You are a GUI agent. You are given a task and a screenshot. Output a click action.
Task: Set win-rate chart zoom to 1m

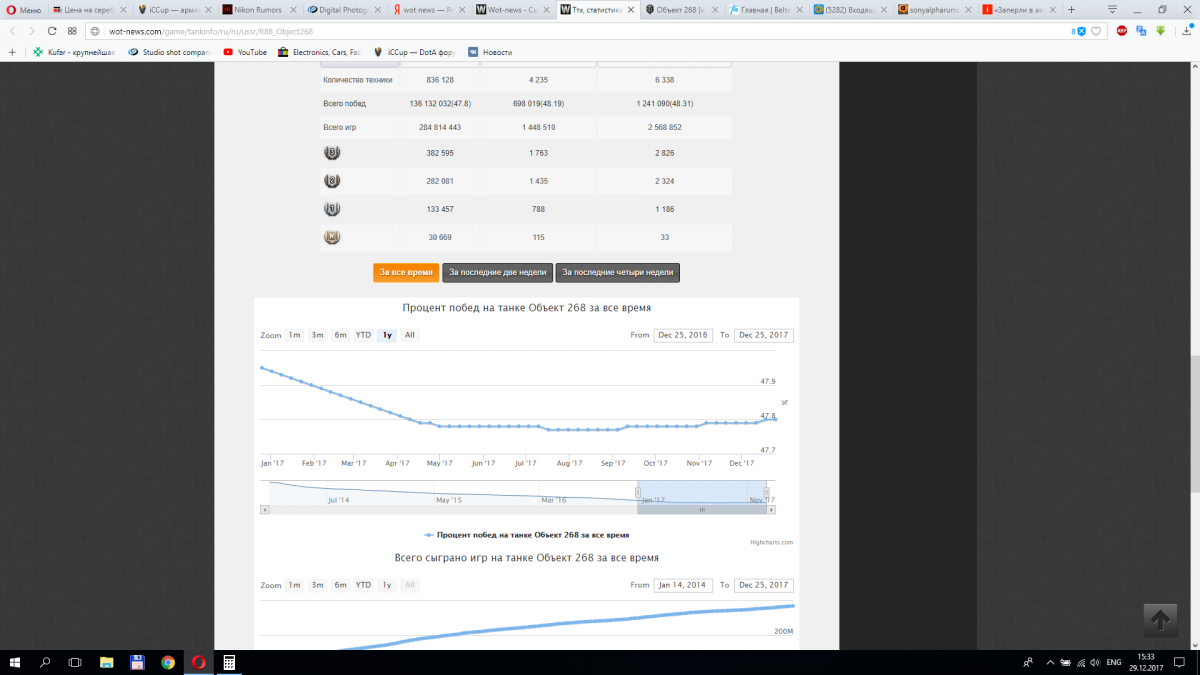(x=295, y=335)
